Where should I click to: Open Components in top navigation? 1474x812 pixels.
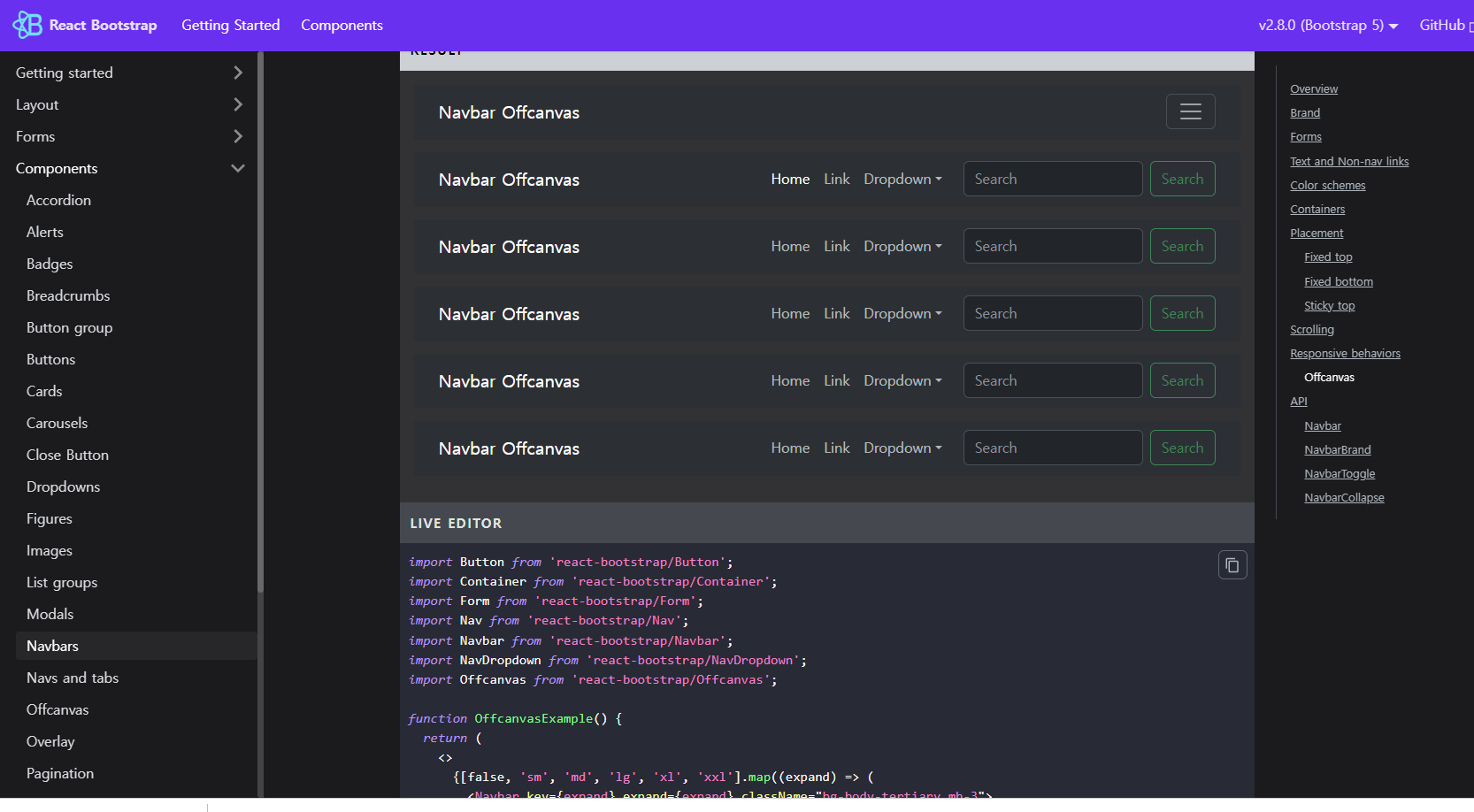342,25
